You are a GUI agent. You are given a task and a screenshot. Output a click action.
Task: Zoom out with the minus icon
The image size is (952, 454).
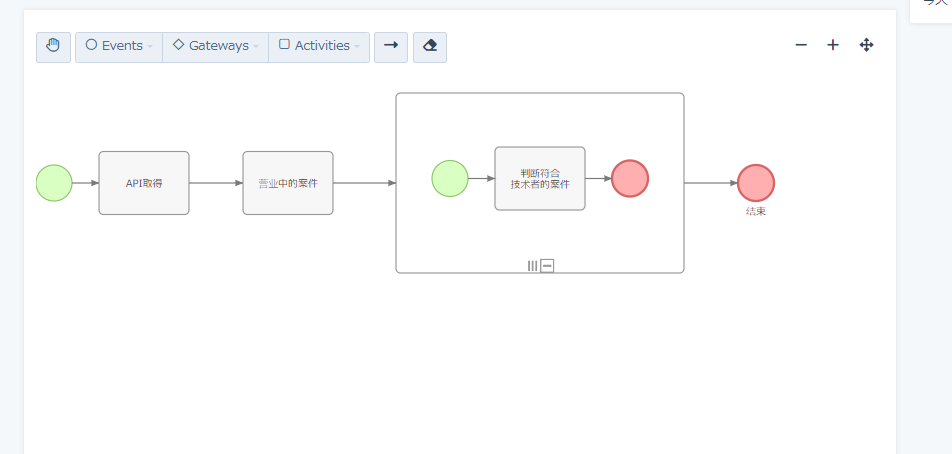coord(801,45)
